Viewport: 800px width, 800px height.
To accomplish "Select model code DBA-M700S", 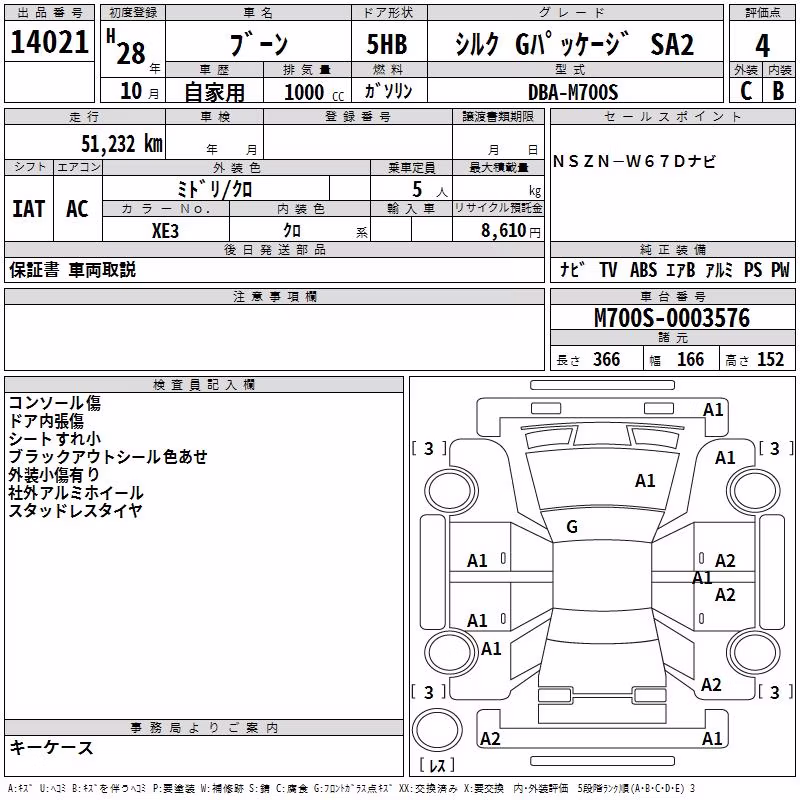I will (x=573, y=92).
